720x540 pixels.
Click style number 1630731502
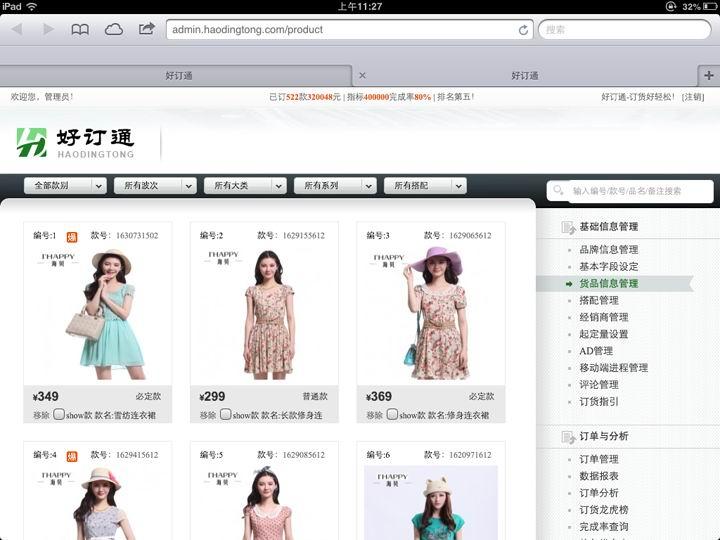(137, 236)
